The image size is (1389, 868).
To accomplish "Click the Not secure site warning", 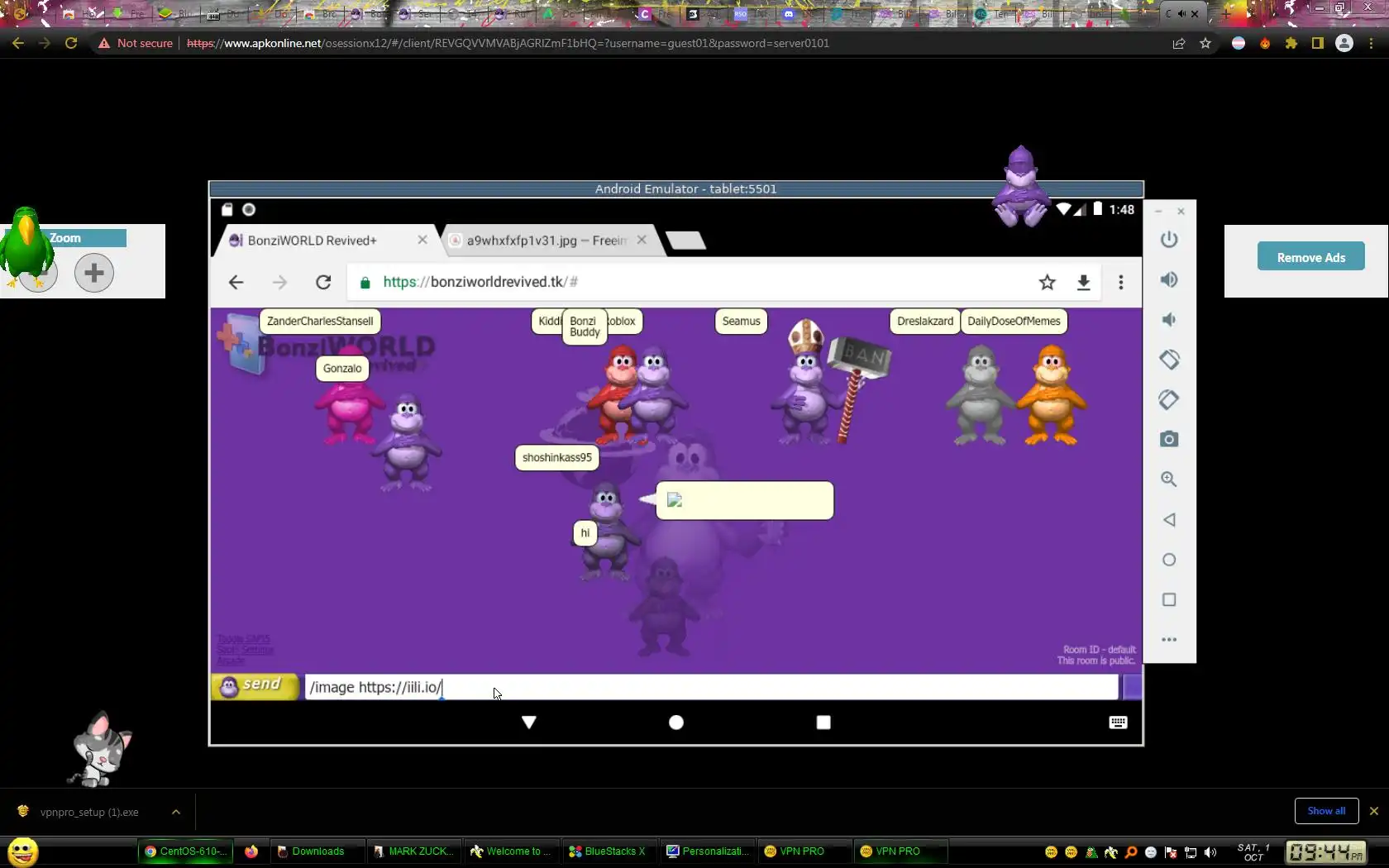I will [x=136, y=43].
